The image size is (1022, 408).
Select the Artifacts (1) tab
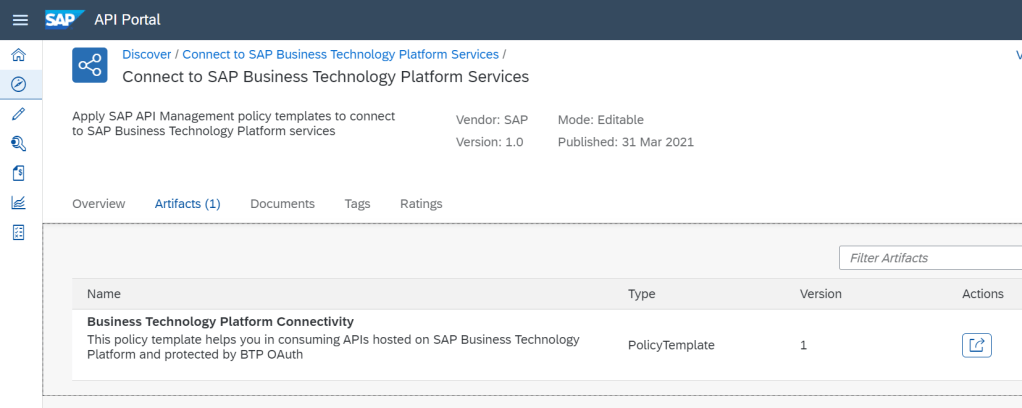187,204
